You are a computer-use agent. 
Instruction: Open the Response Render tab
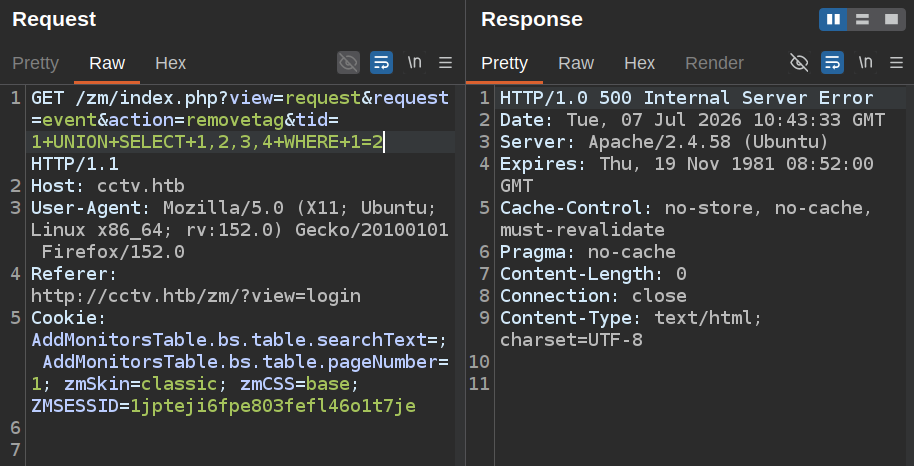[x=714, y=63]
